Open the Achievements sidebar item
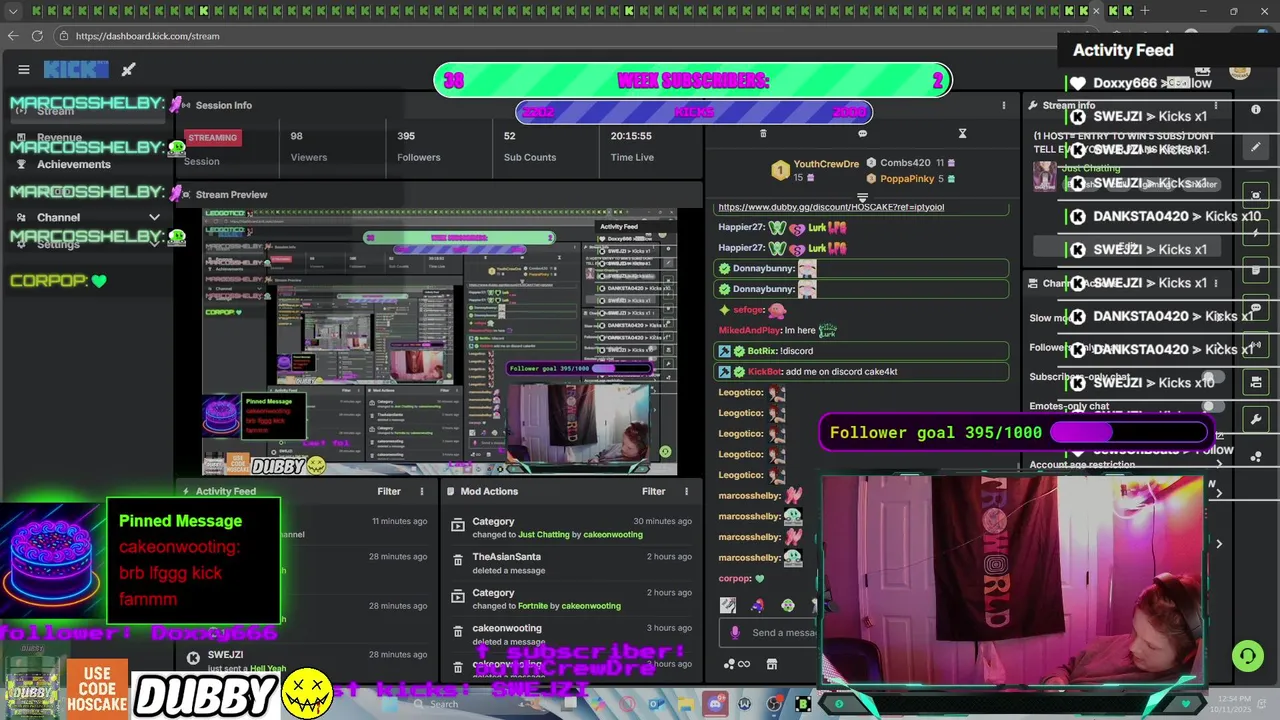The height and width of the screenshot is (720, 1280). click(x=74, y=164)
